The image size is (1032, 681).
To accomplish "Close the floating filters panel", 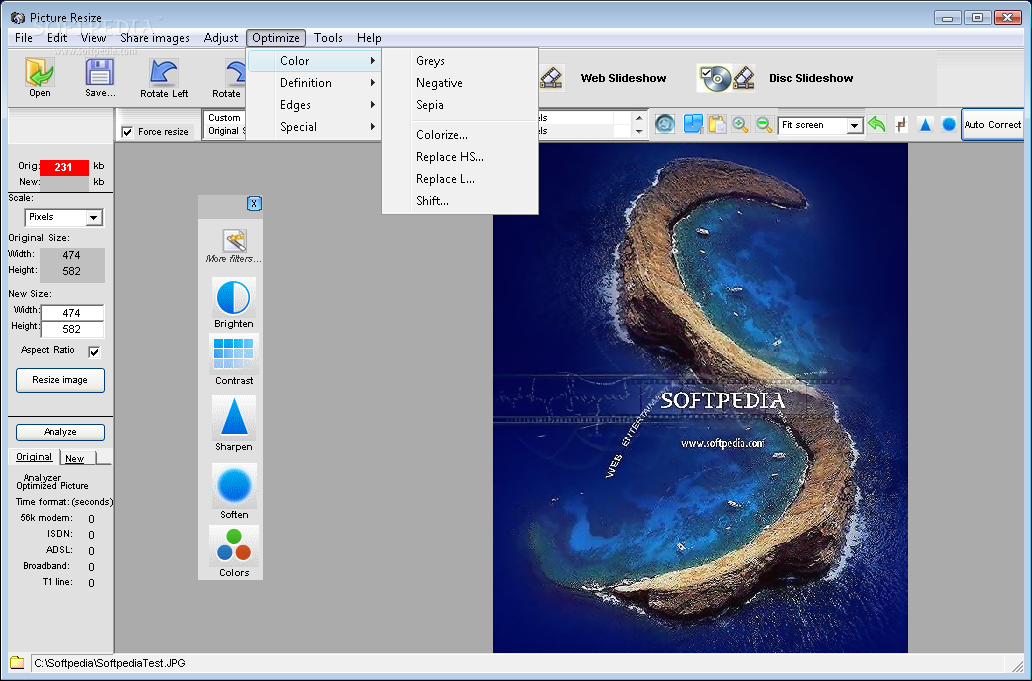I will 254,203.
